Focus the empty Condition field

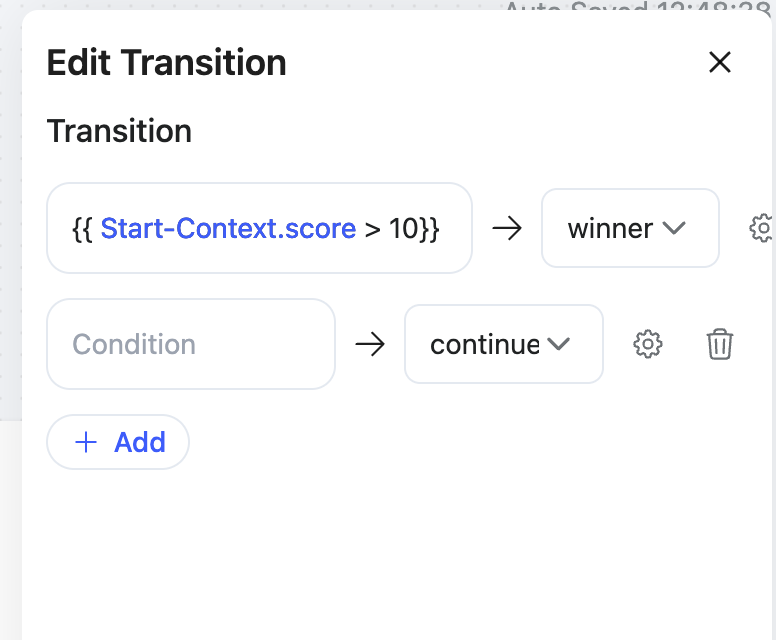[190, 345]
